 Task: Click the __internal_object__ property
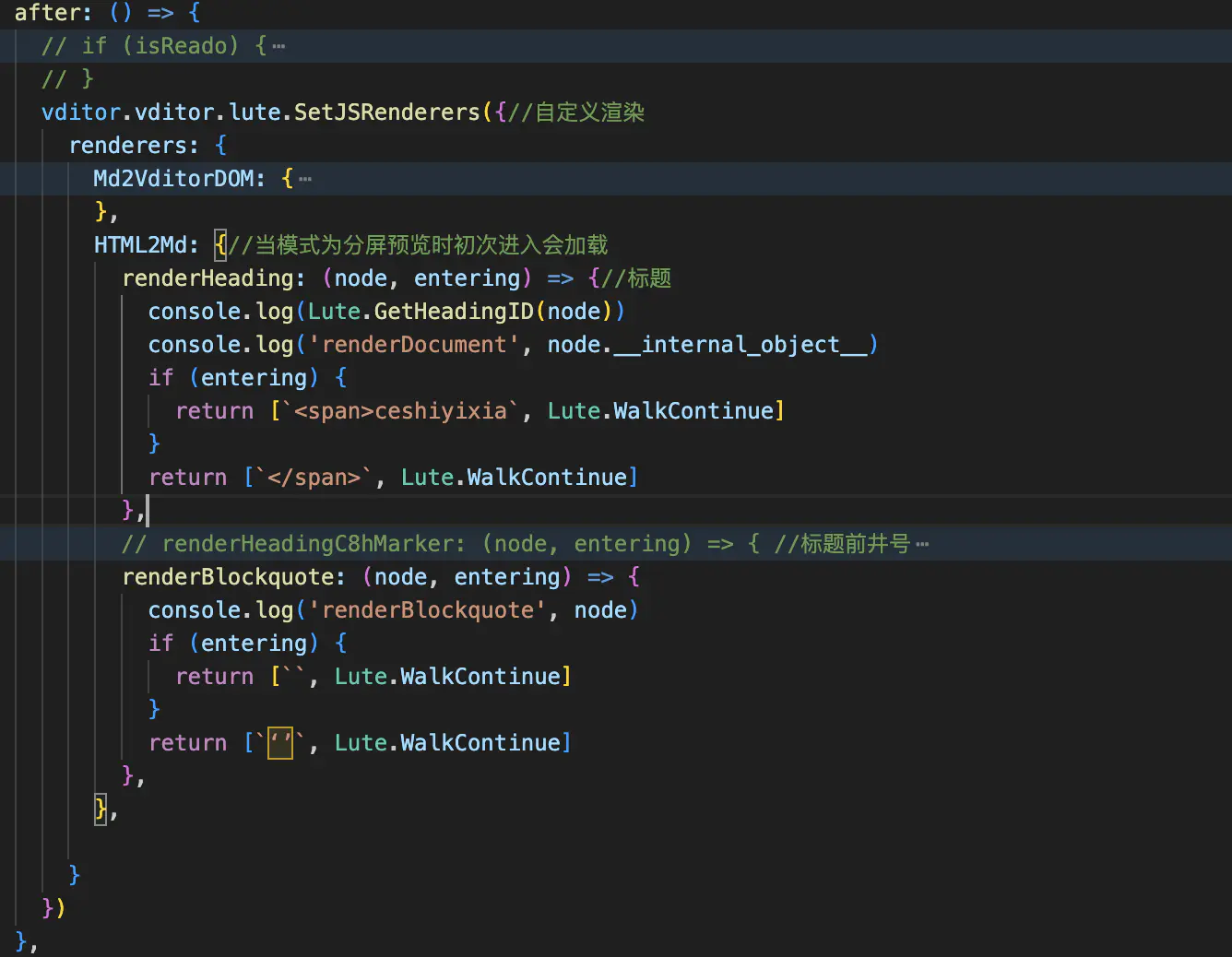click(x=740, y=345)
